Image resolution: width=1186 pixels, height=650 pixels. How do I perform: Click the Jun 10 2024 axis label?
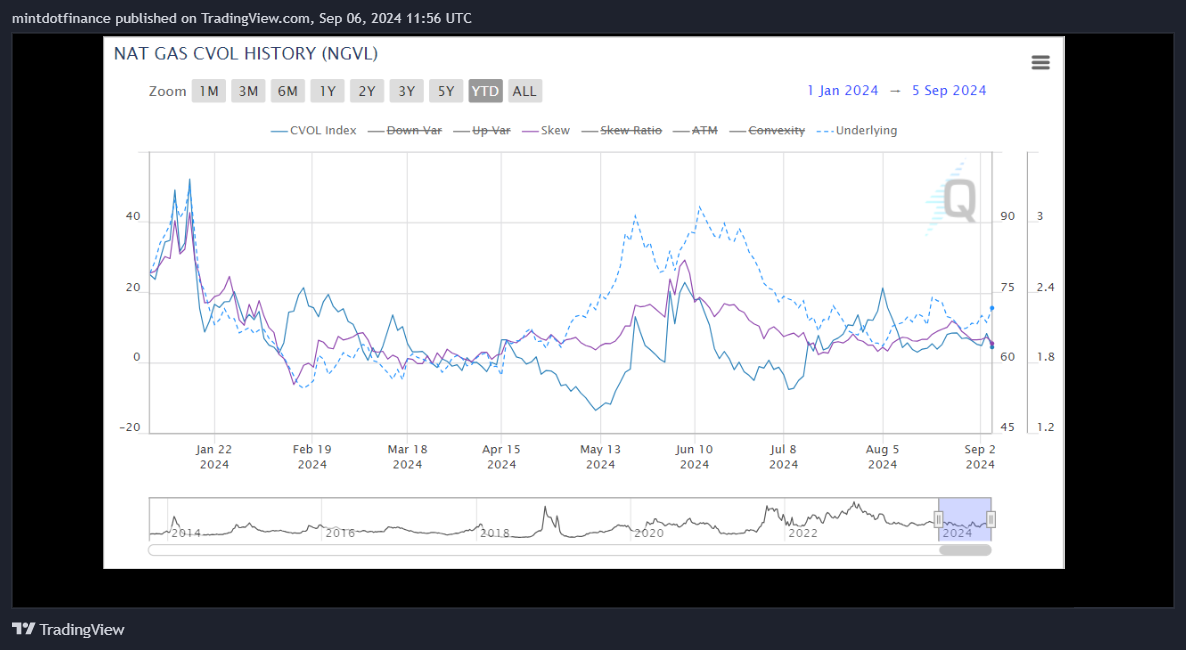click(x=694, y=456)
